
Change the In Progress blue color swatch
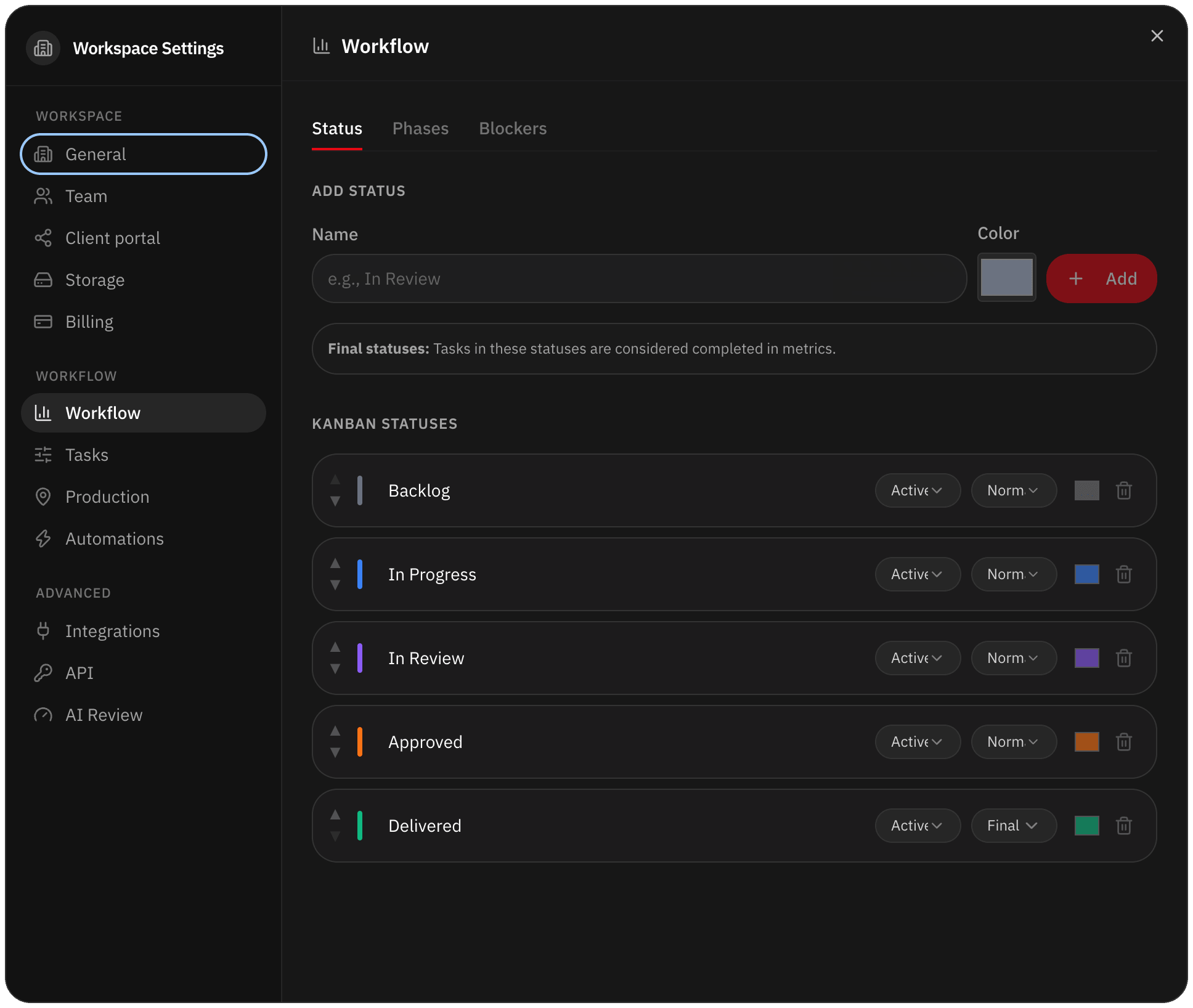point(1086,574)
